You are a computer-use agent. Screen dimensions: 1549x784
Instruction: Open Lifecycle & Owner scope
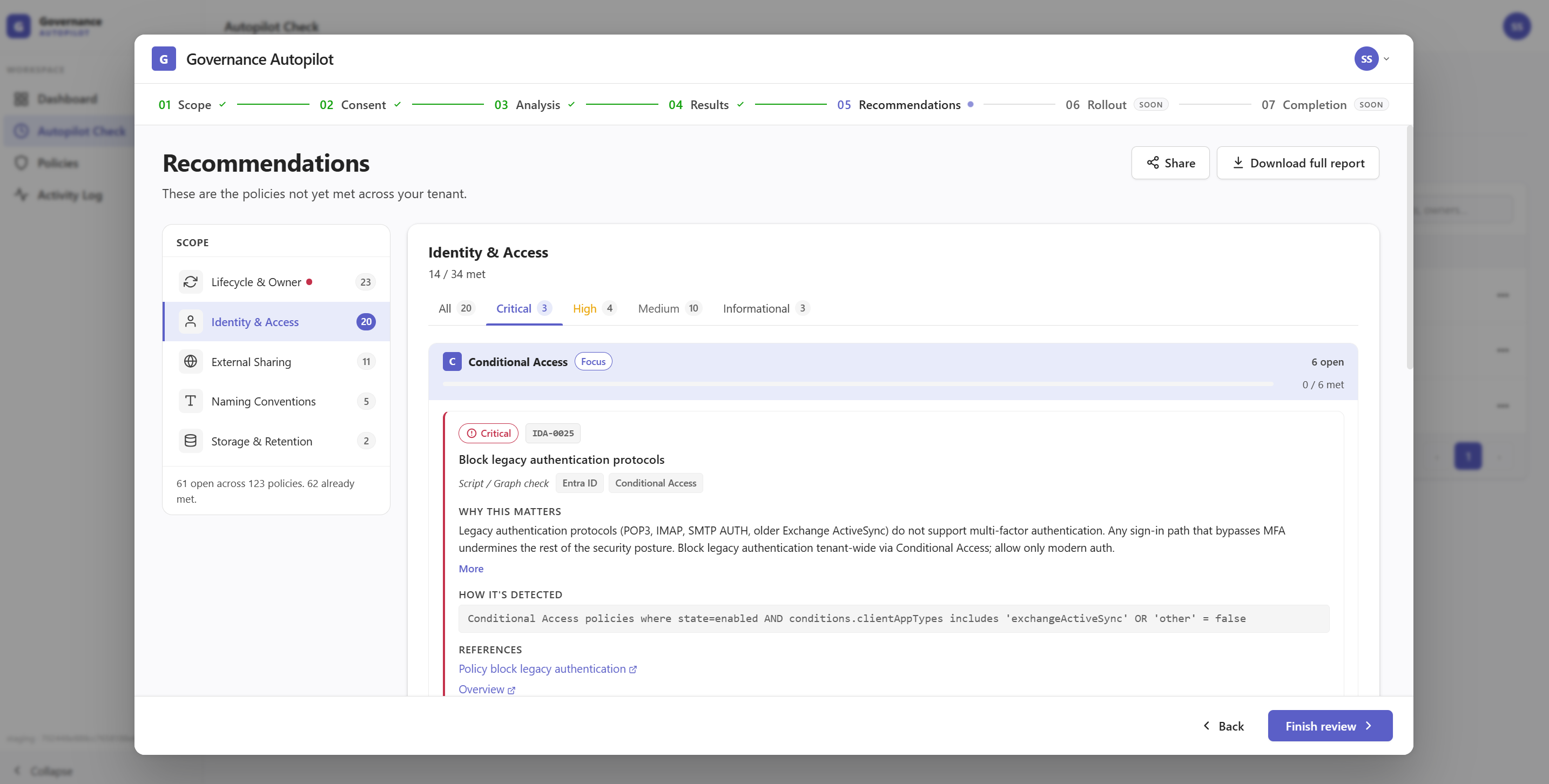pos(277,282)
